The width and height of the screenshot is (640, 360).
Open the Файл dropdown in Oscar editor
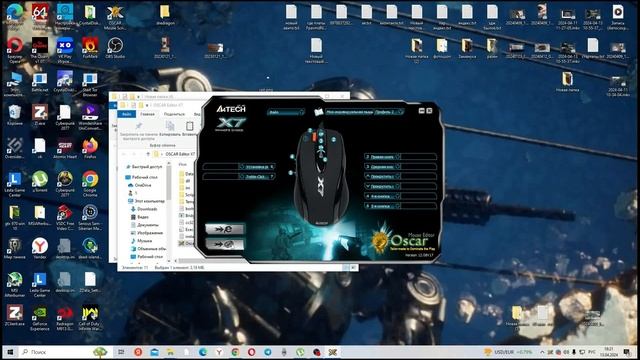286,112
